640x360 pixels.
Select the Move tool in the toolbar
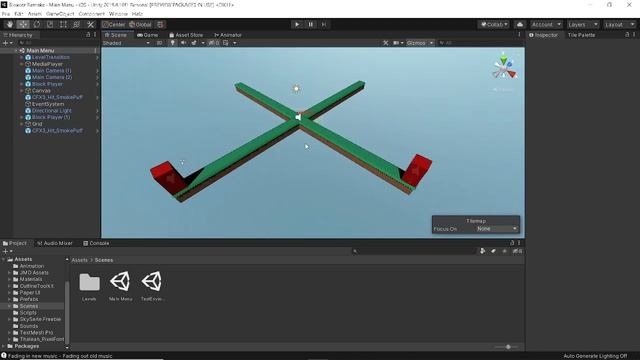click(23, 24)
